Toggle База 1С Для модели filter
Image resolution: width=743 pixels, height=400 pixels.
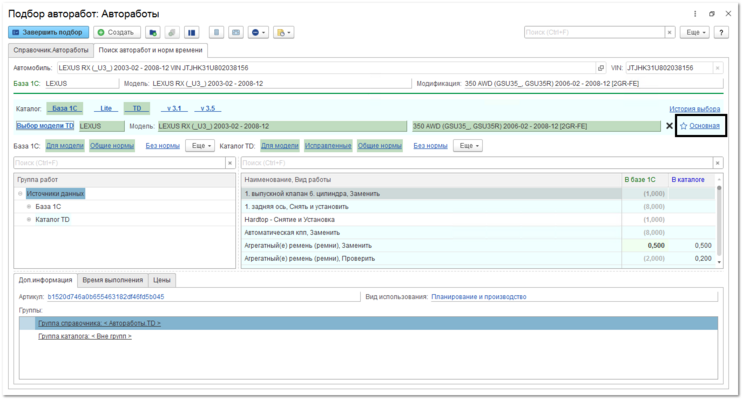pos(65,145)
